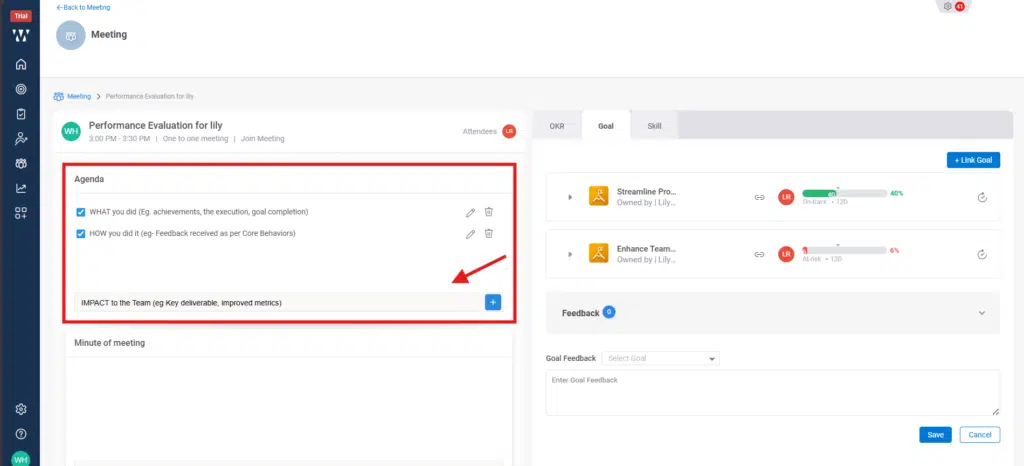Viewport: 1024px width, 466px height.
Task: Switch to the Skill tab
Action: click(x=654, y=127)
